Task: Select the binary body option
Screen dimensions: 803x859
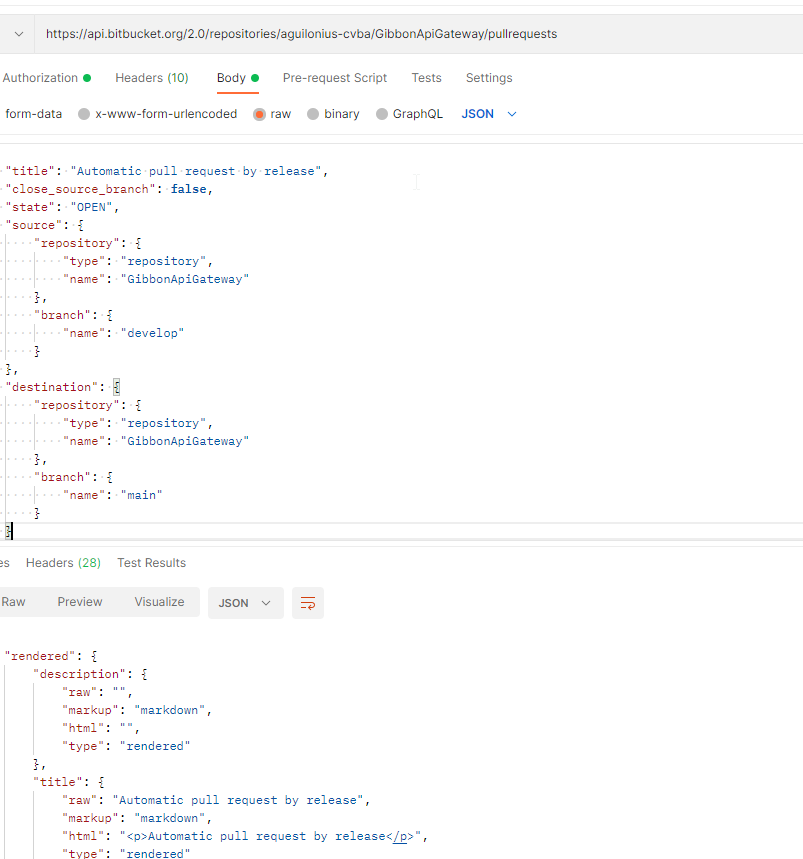Action: coord(313,113)
